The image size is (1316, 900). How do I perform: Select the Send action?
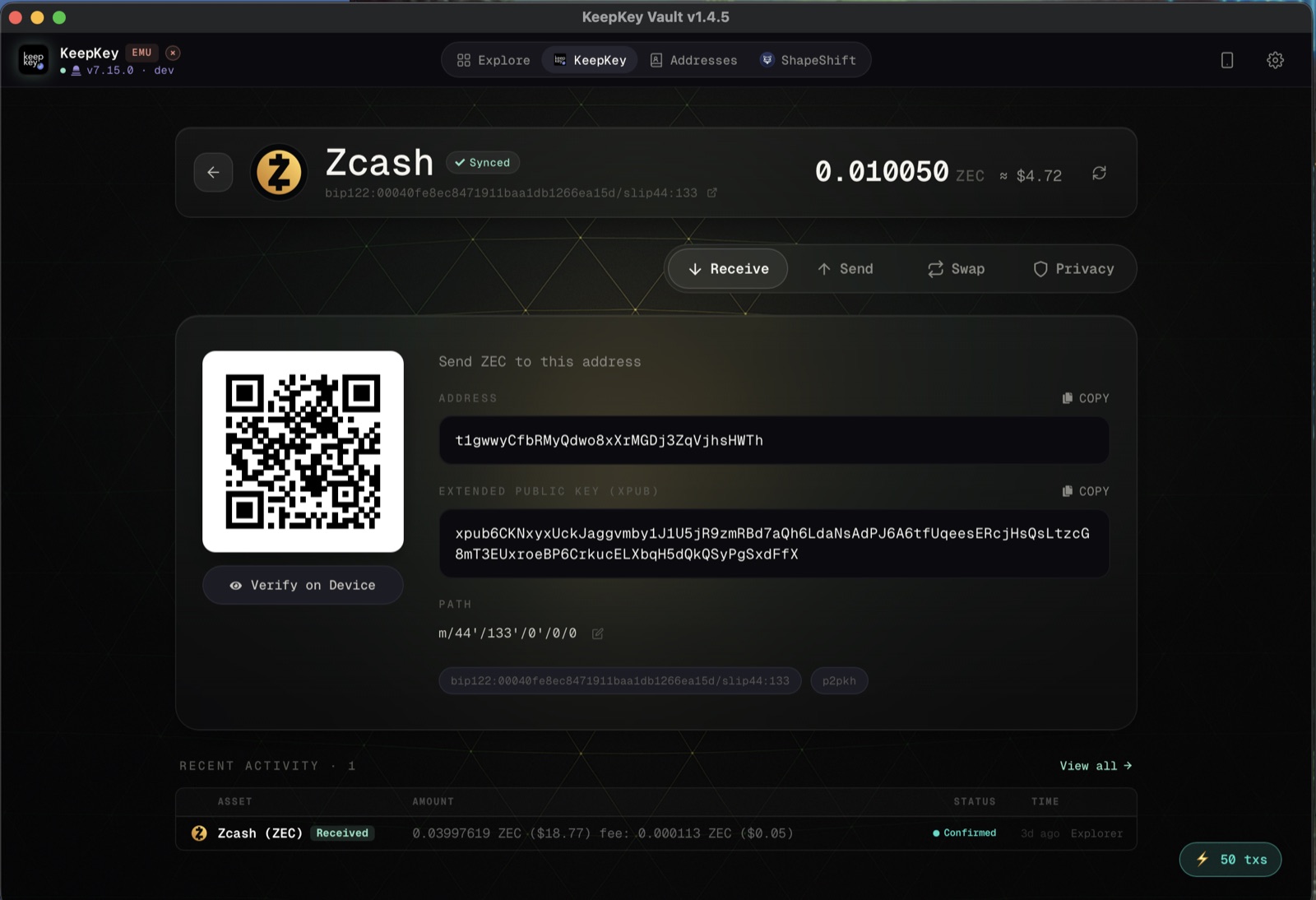pos(845,269)
